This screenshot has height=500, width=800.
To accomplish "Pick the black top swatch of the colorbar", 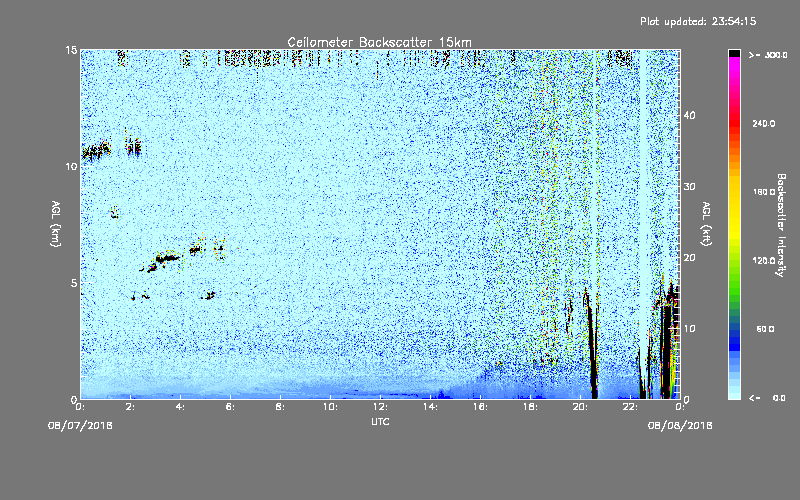I will 734,53.
